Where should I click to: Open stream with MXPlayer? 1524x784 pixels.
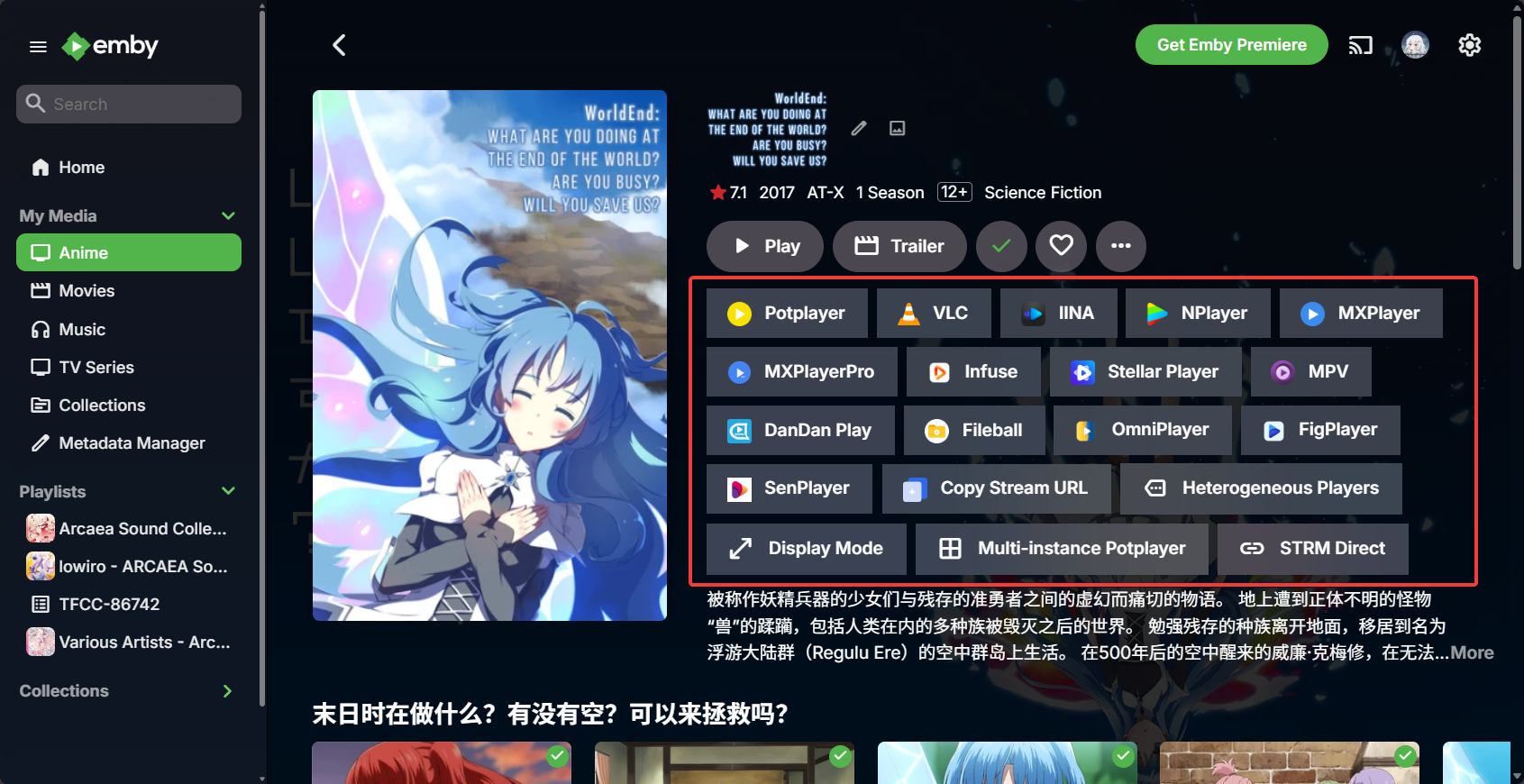coord(1361,313)
